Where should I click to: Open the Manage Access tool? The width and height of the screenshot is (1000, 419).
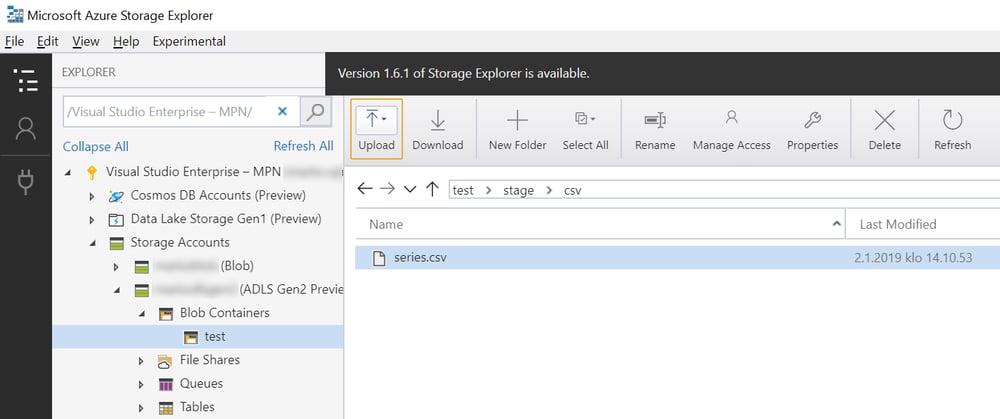click(732, 129)
